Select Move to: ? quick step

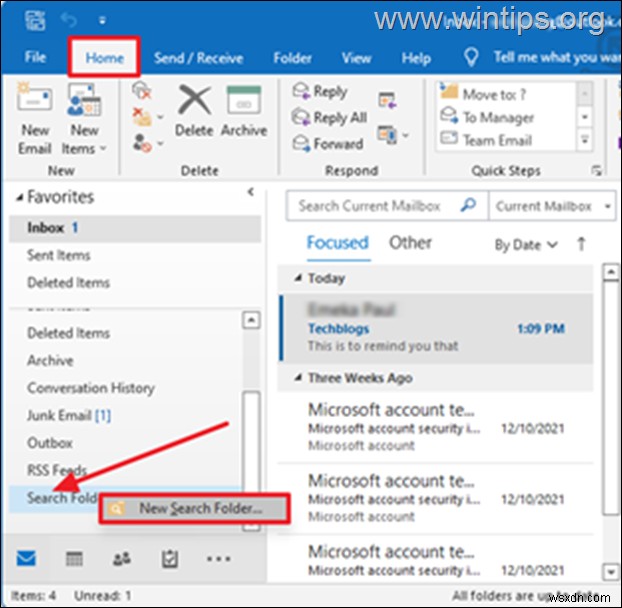coord(506,94)
